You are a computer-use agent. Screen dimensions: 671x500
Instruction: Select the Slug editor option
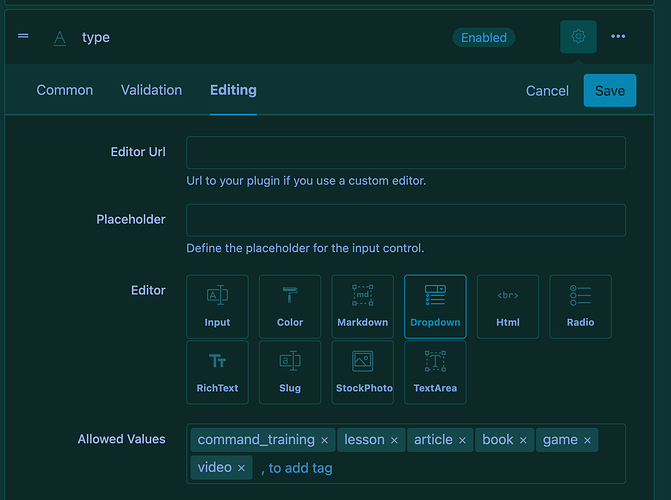290,372
